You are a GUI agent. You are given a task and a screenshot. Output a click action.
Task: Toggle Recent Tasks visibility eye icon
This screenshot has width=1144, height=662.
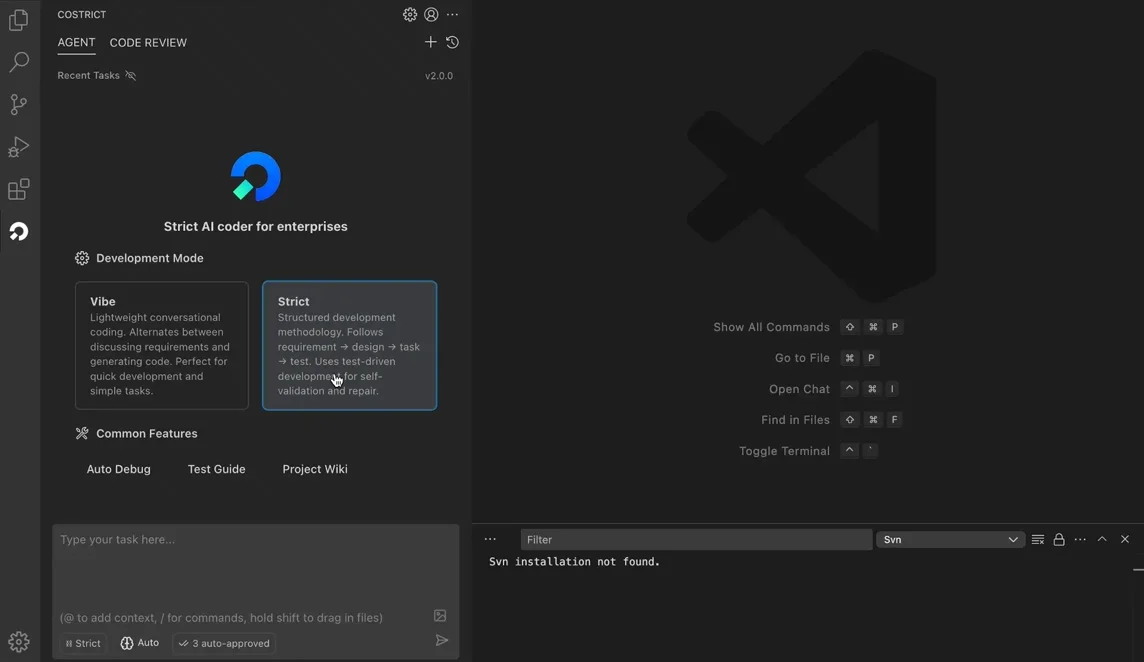(131, 75)
